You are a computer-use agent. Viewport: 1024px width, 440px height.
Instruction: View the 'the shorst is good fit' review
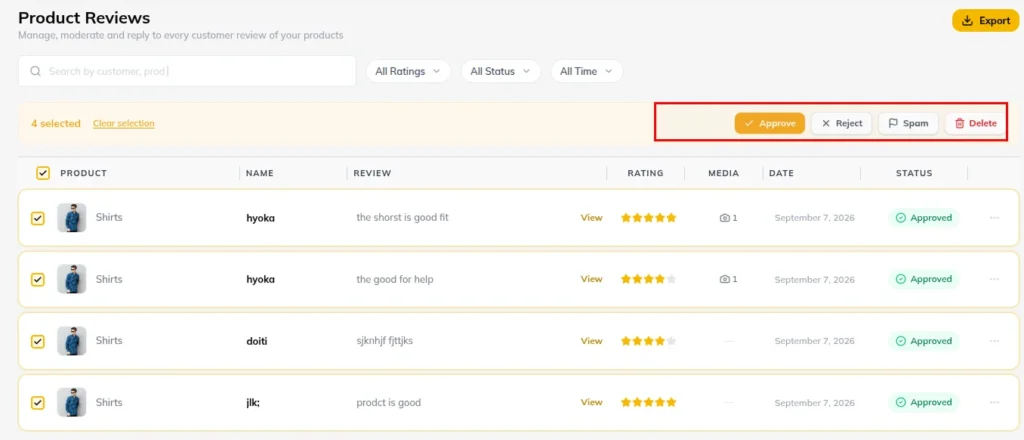coord(591,218)
